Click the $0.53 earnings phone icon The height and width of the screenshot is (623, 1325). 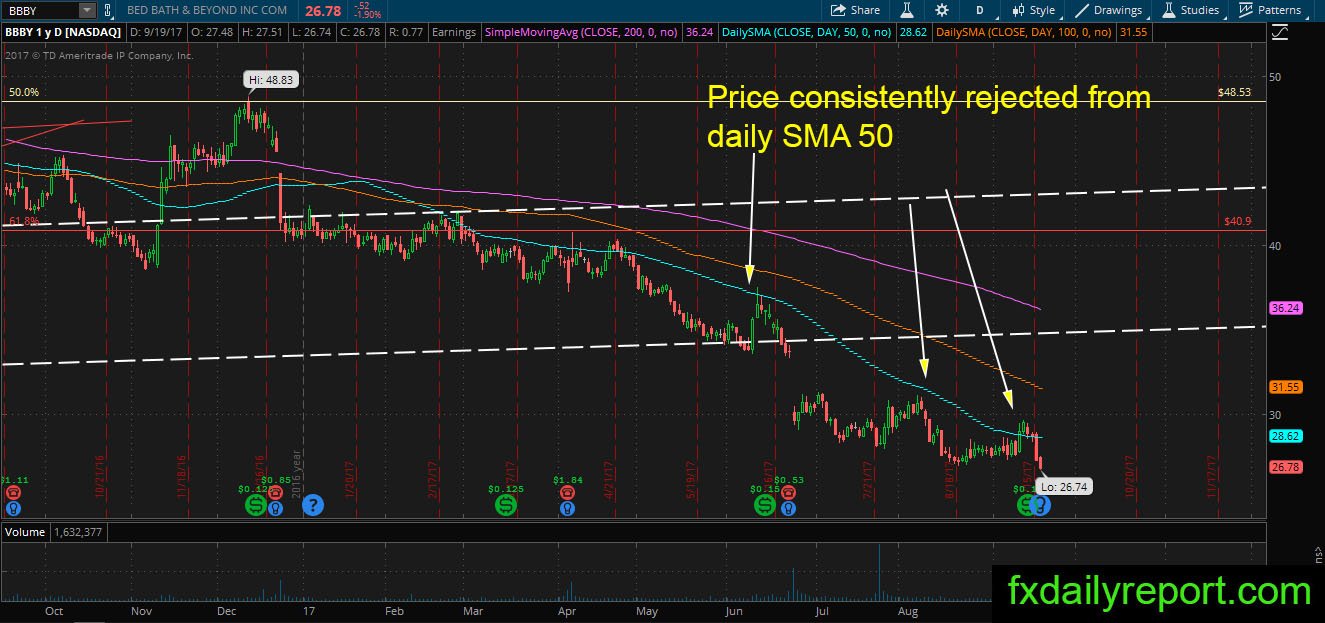pyautogui.click(x=789, y=492)
